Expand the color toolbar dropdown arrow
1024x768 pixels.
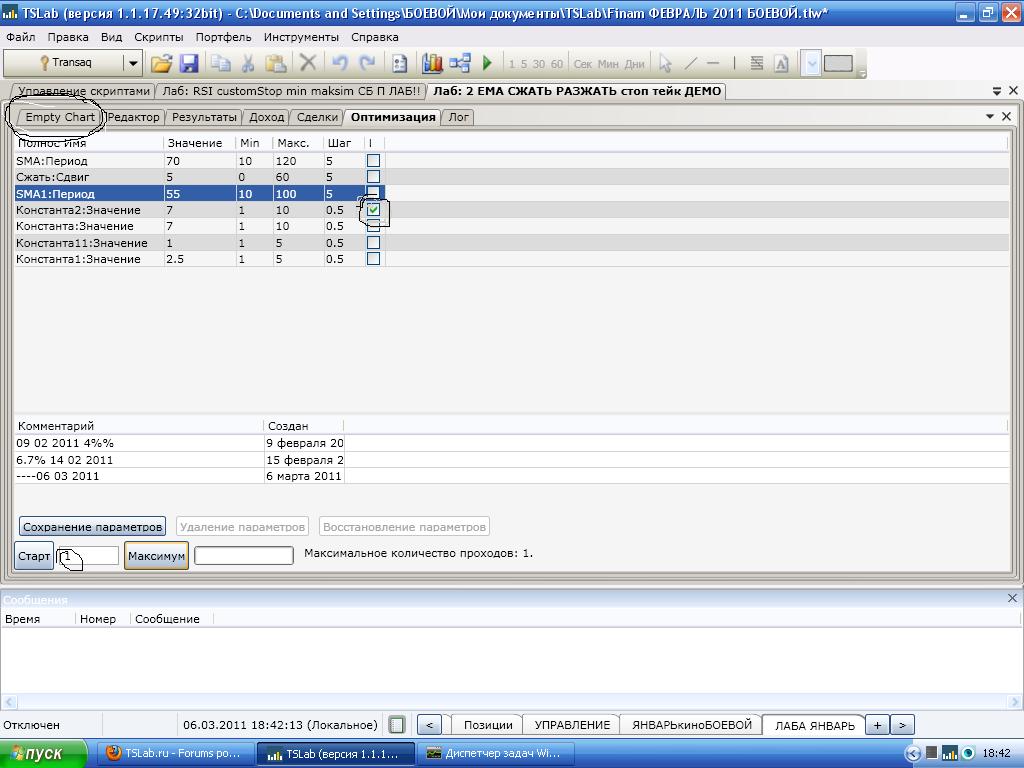click(812, 63)
